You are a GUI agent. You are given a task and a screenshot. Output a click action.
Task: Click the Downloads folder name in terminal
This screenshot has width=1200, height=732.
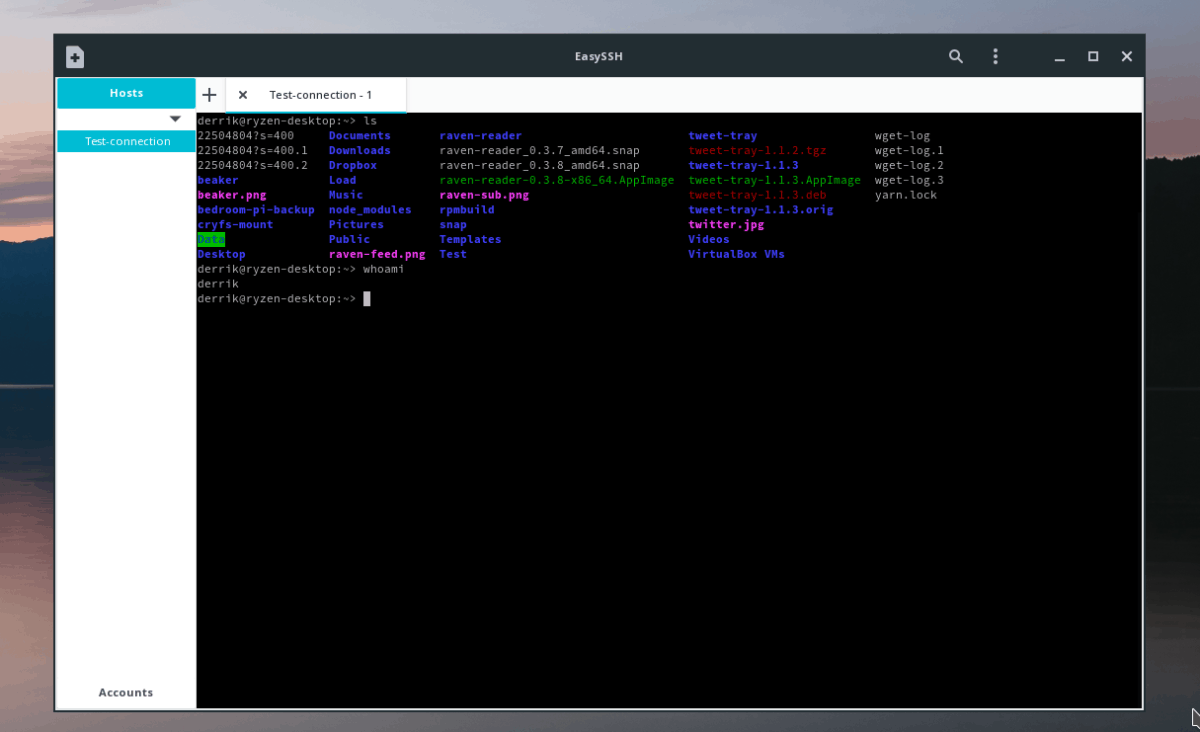359,151
